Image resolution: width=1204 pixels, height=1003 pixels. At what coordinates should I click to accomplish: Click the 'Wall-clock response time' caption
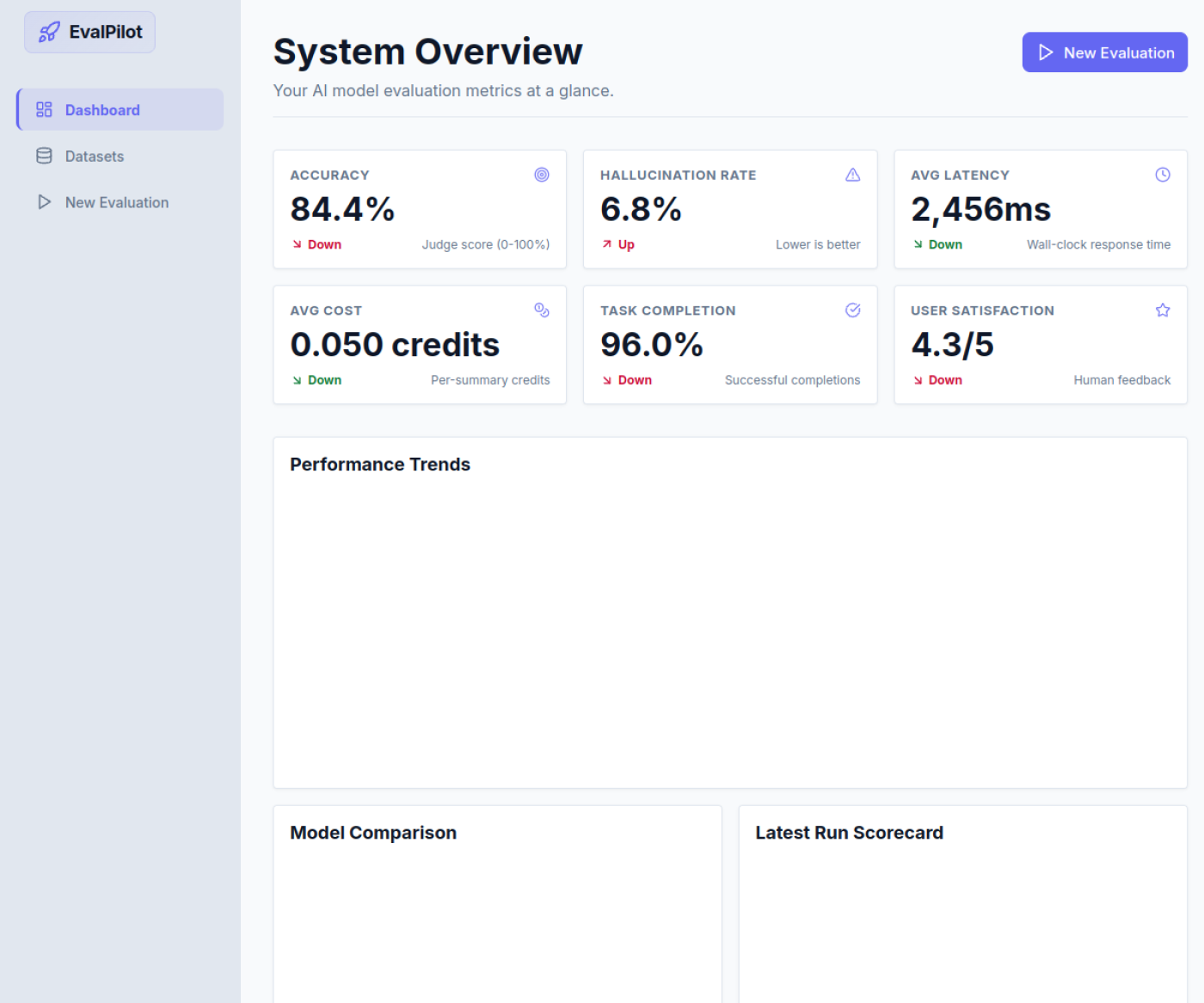[x=1098, y=244]
